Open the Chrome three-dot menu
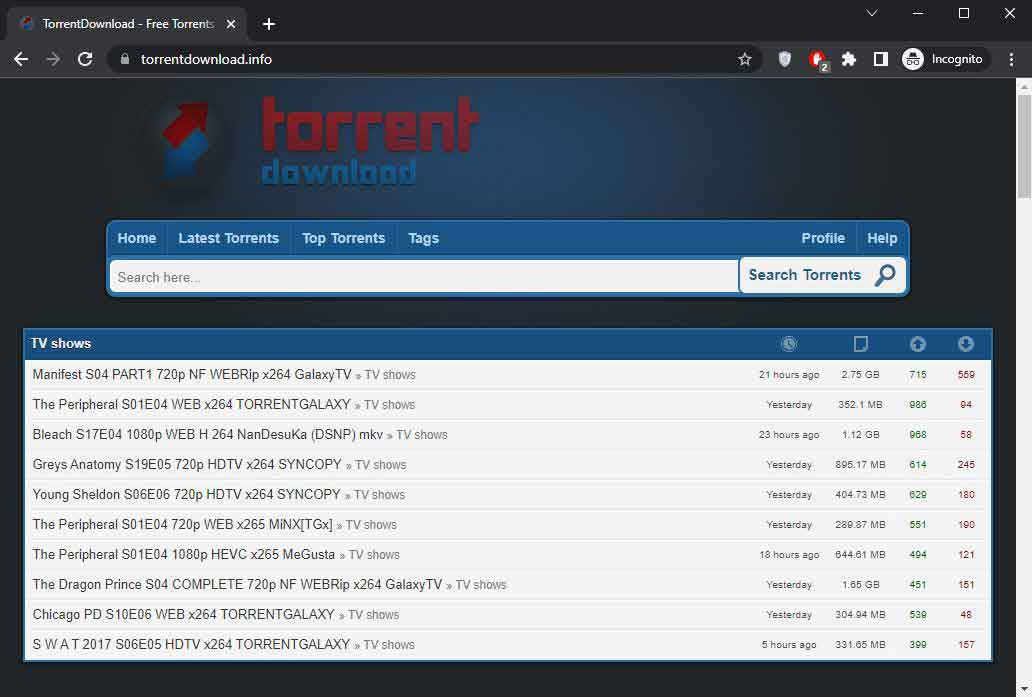 coord(1012,59)
